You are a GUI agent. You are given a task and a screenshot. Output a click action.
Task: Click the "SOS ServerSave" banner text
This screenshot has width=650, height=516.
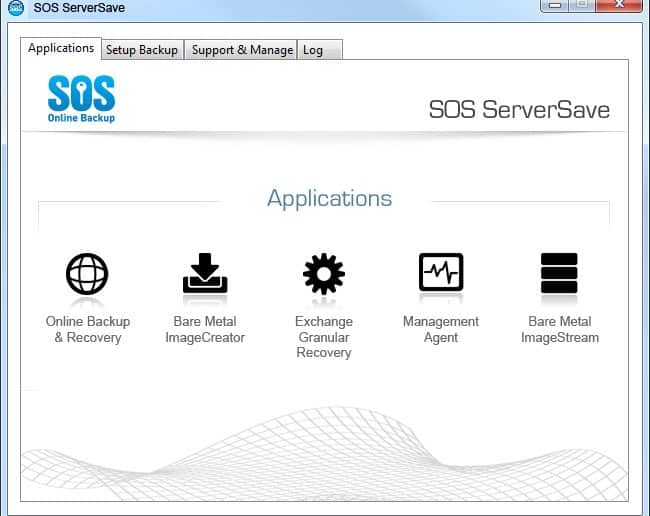tap(519, 110)
